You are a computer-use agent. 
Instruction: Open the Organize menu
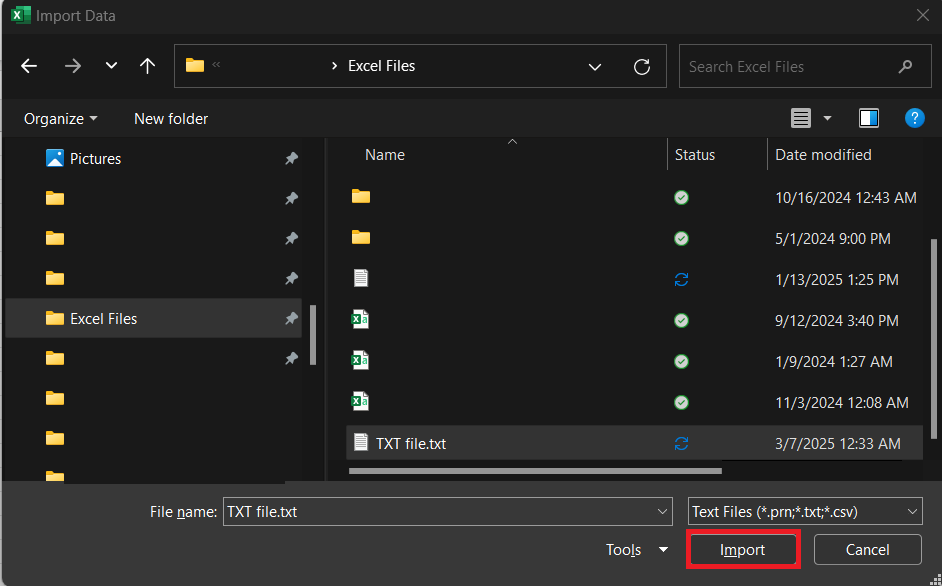pos(60,119)
